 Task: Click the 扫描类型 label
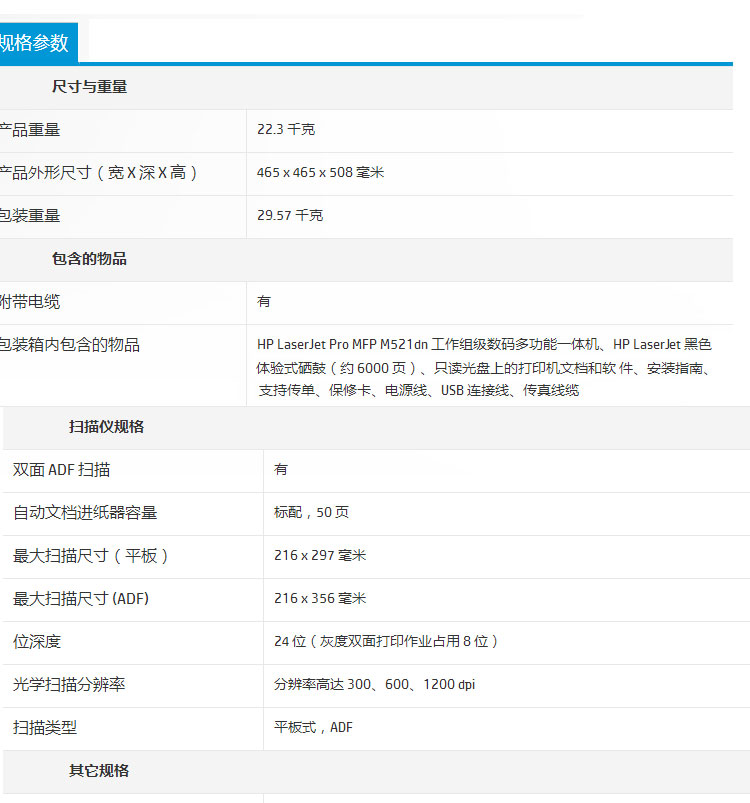45,728
